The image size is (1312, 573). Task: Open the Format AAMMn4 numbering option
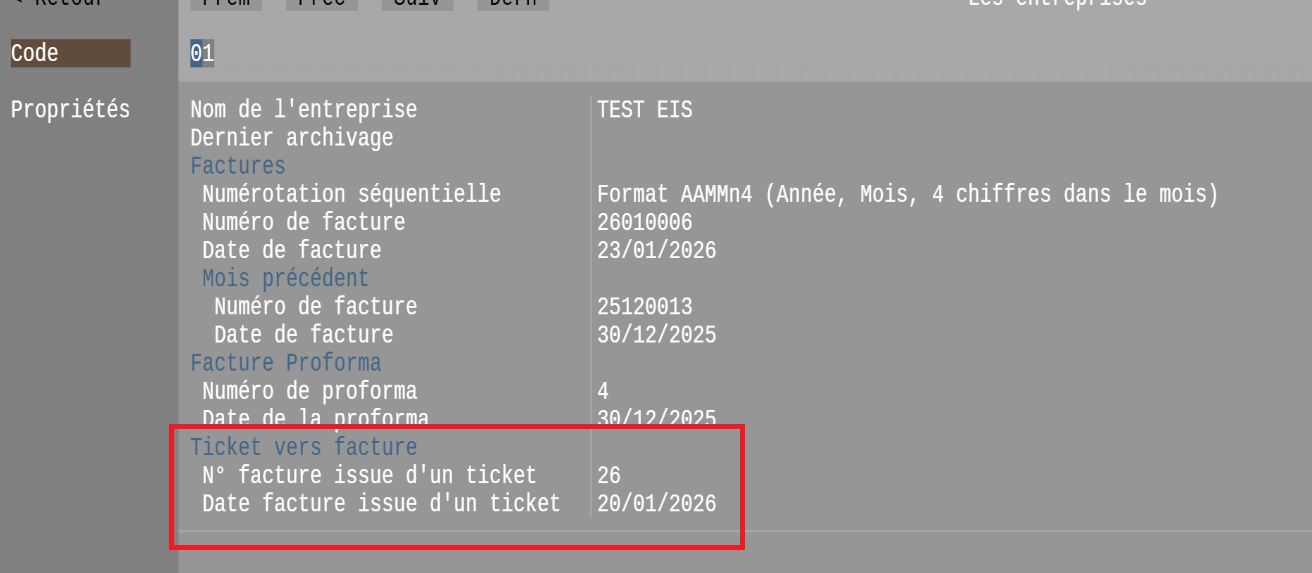[x=907, y=194]
